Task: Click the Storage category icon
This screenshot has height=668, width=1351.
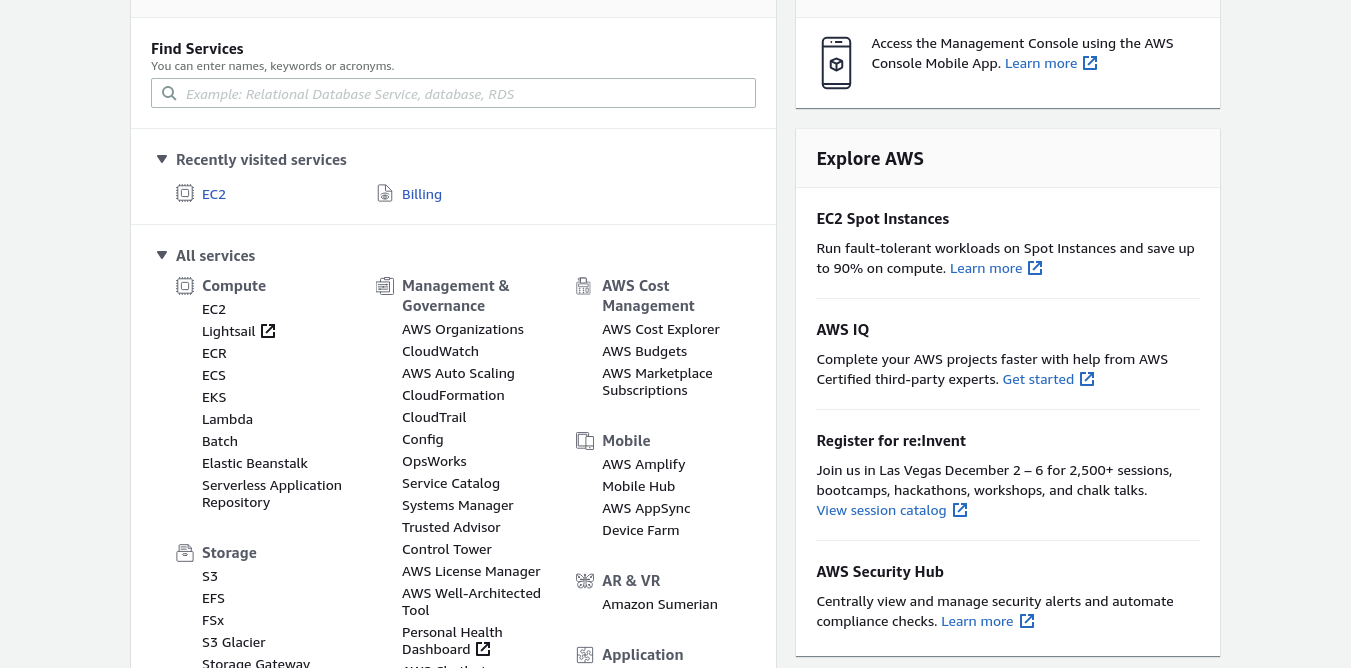Action: [185, 553]
